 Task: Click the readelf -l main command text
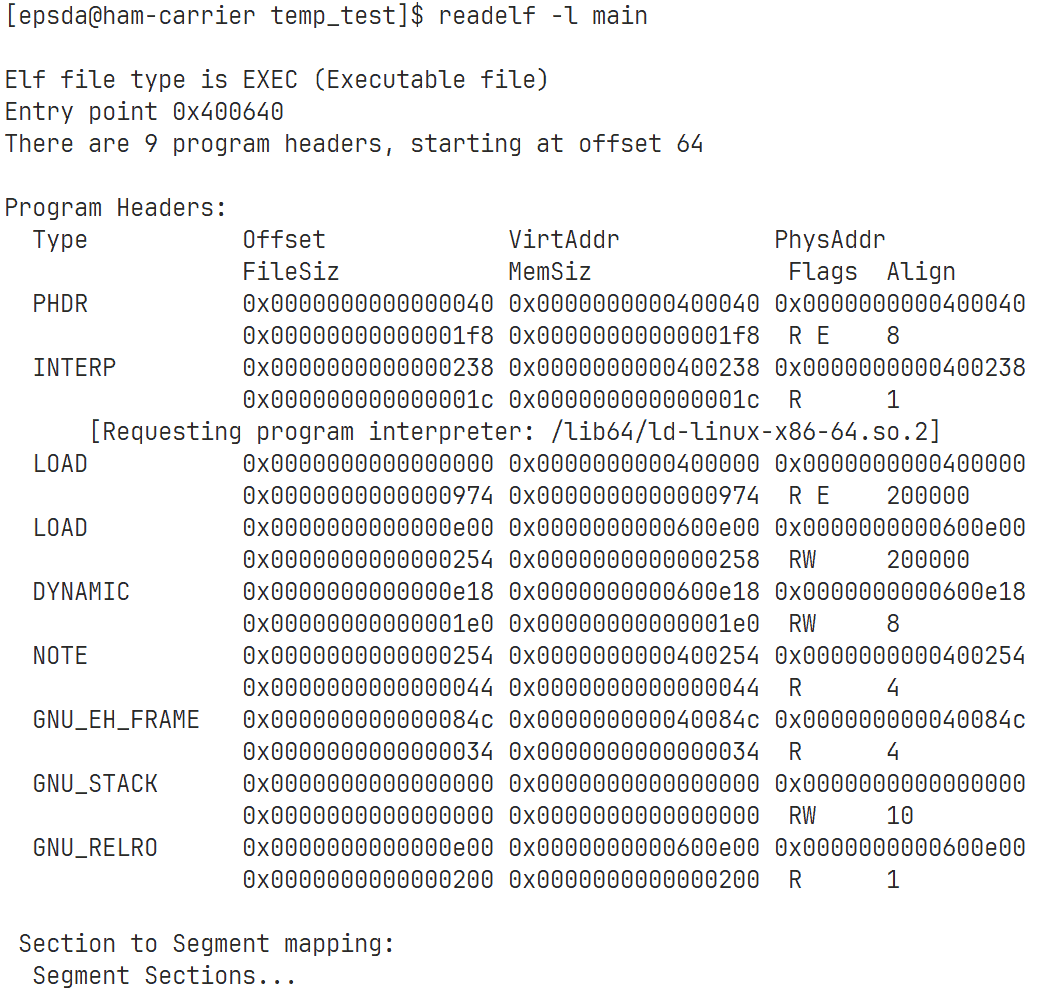point(542,15)
